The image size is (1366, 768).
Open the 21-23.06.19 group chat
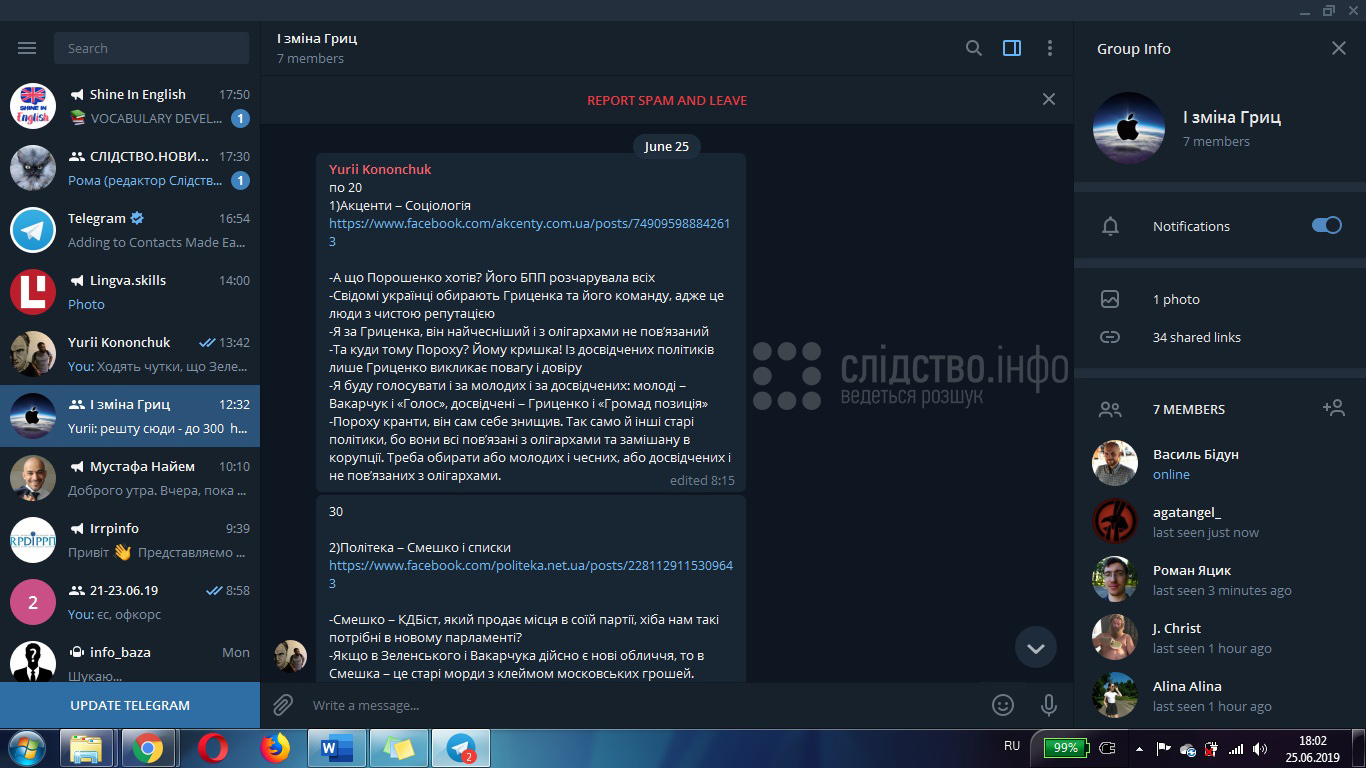coord(130,602)
